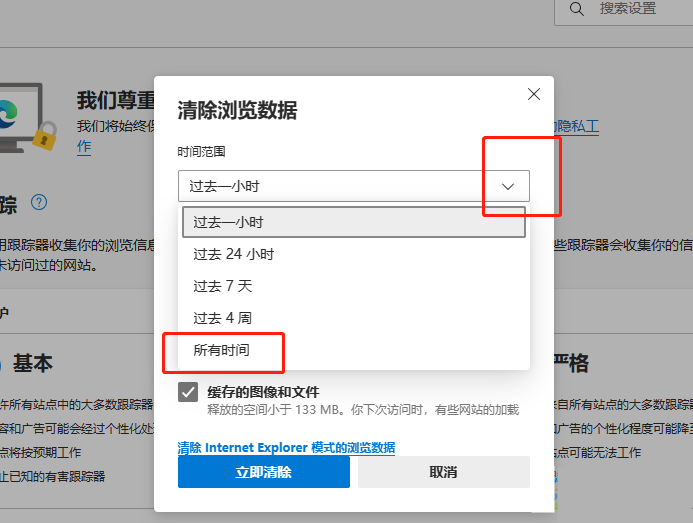Click the search icon in settings search
Screen dimensions: 693x523
point(576,8)
